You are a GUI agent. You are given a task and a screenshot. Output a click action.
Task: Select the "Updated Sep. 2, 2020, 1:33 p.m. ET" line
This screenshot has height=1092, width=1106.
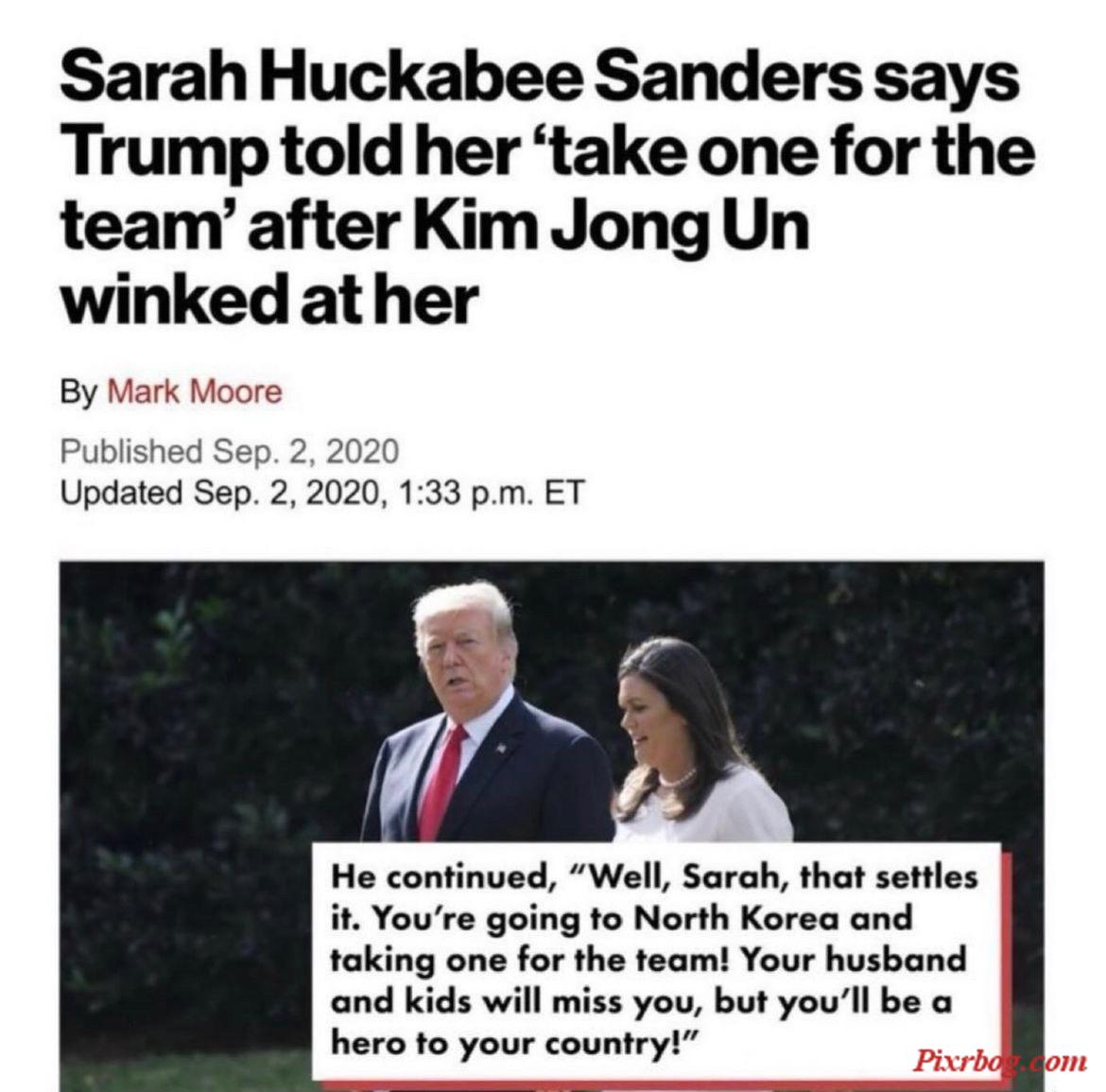[322, 493]
